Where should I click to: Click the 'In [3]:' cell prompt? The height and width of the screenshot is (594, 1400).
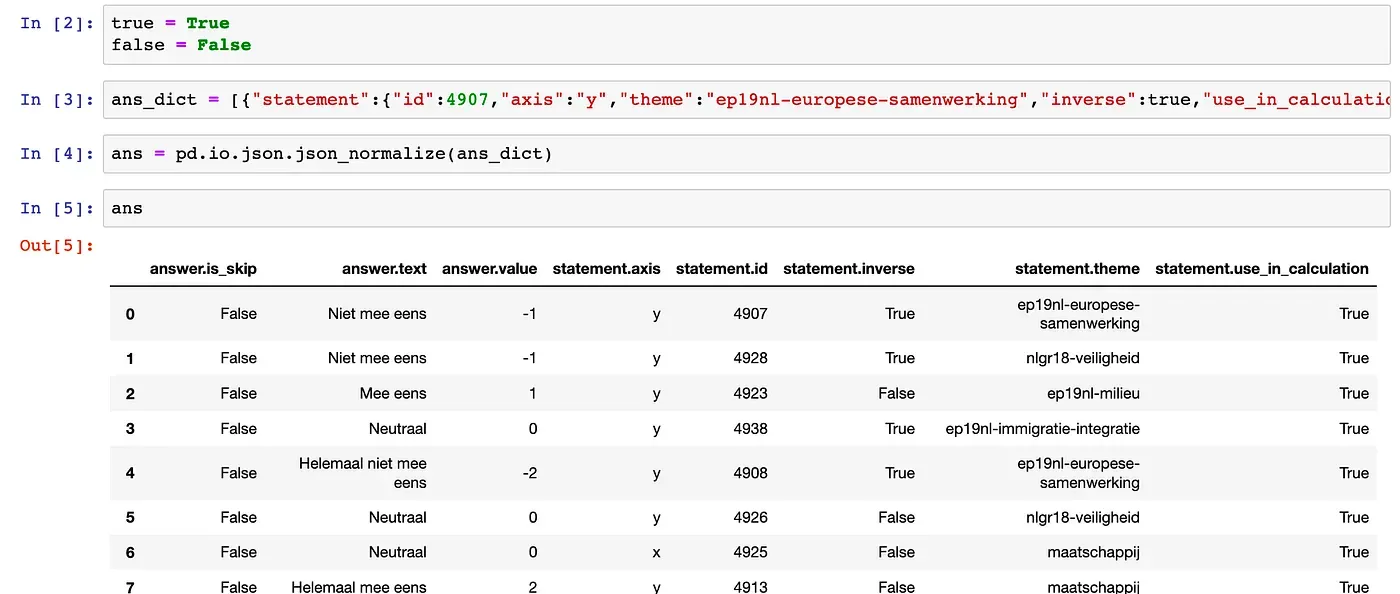(x=57, y=100)
